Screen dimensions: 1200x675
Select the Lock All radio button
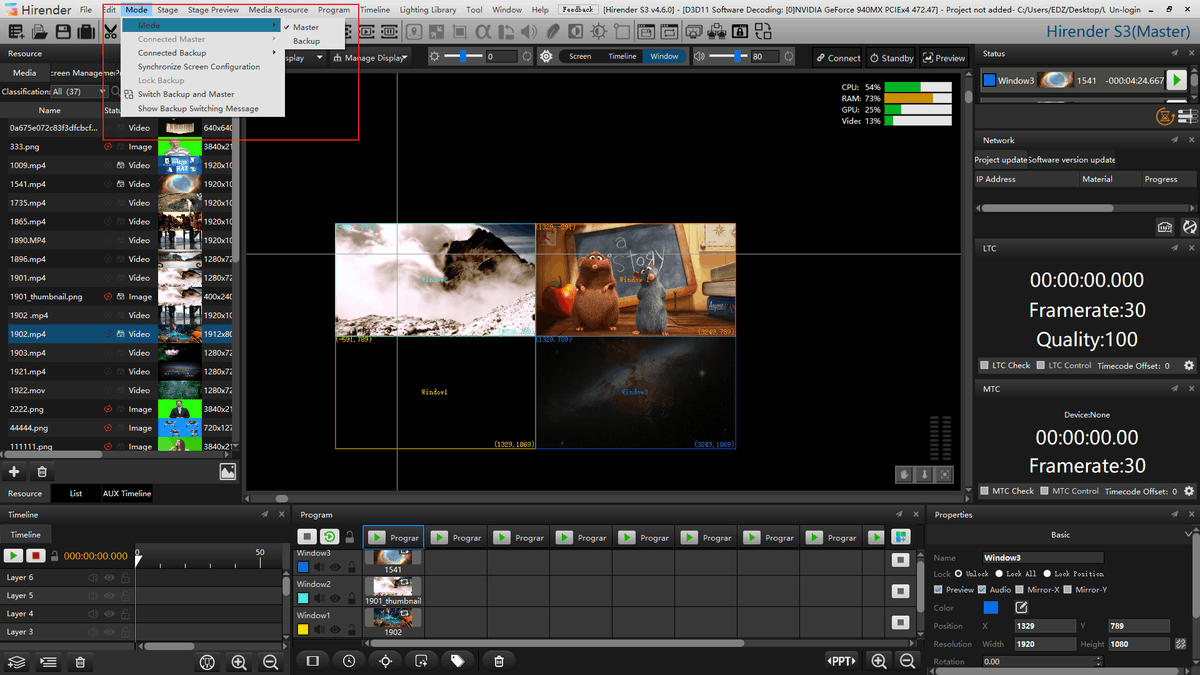(x=999, y=574)
